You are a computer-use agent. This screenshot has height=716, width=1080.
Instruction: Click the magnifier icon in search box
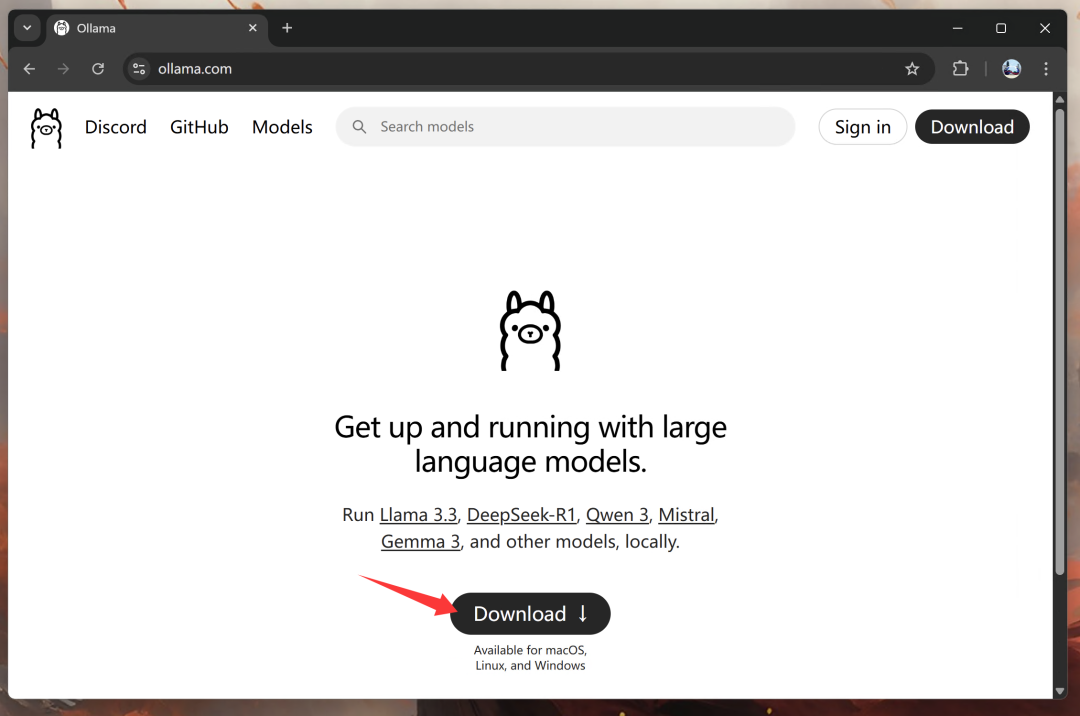359,127
